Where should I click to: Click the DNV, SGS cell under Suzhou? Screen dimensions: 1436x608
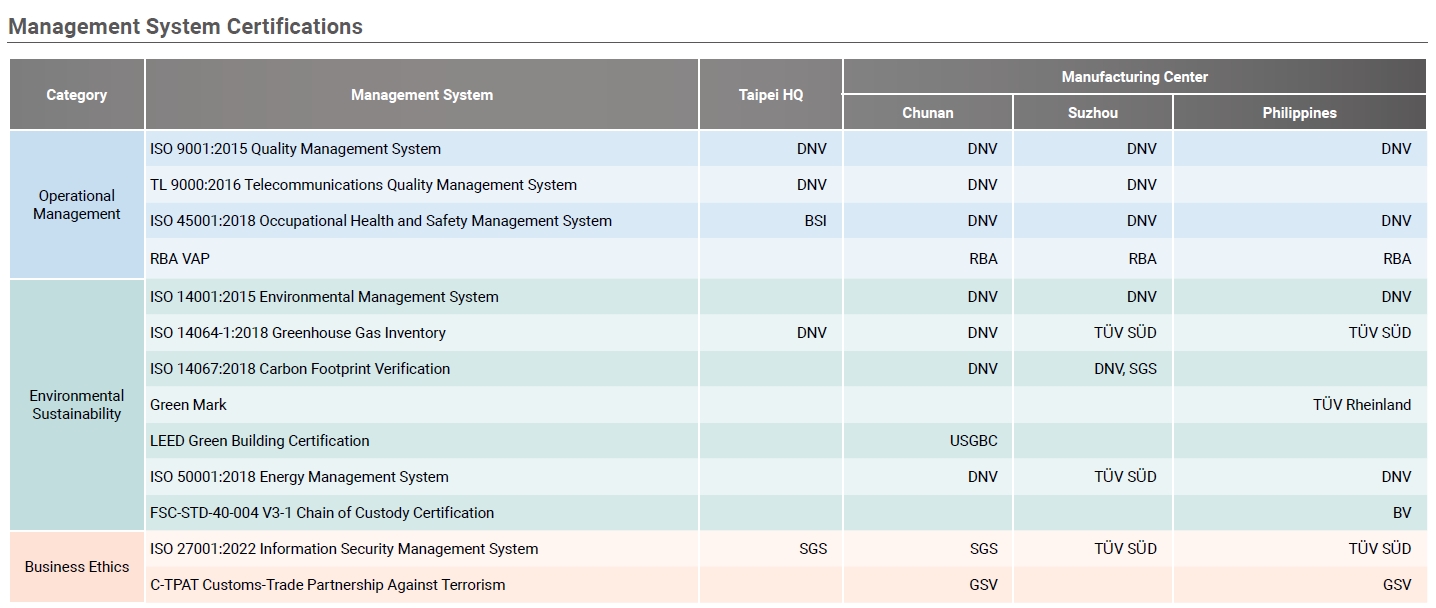click(1125, 369)
